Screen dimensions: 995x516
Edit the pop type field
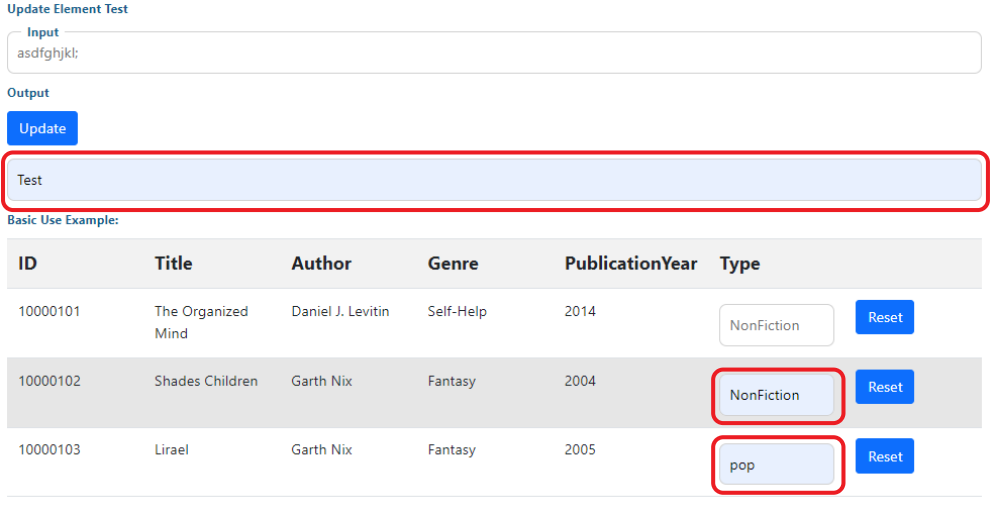[x=776, y=465]
